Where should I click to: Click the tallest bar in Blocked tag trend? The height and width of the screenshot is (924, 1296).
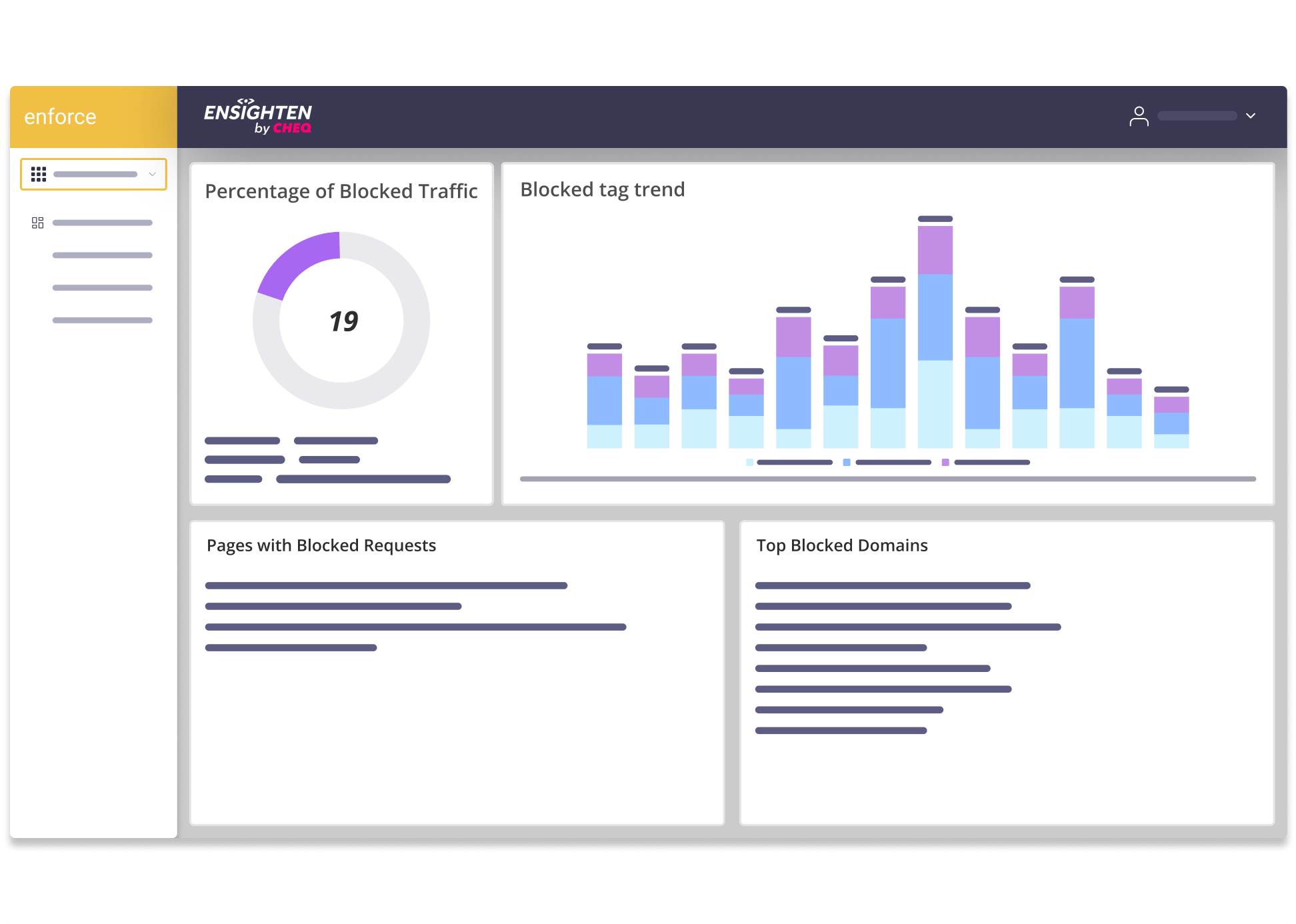(935, 333)
